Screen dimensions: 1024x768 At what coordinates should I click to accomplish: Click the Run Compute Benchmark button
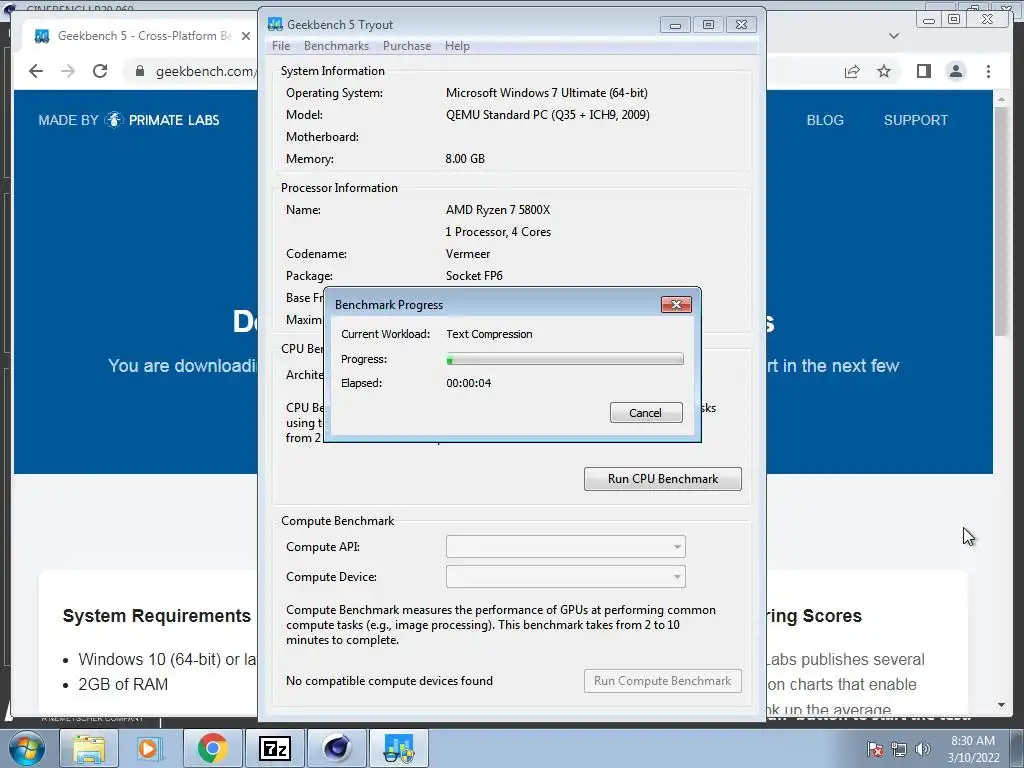point(663,680)
